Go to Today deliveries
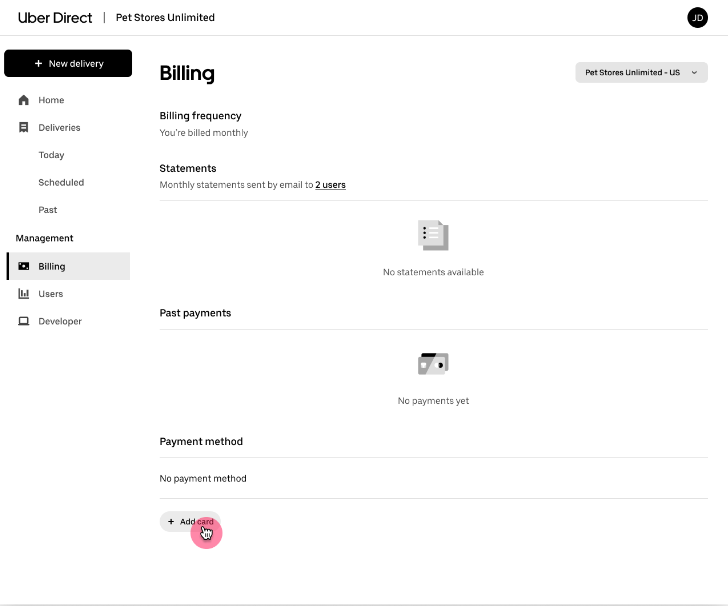This screenshot has width=728, height=606. (51, 155)
